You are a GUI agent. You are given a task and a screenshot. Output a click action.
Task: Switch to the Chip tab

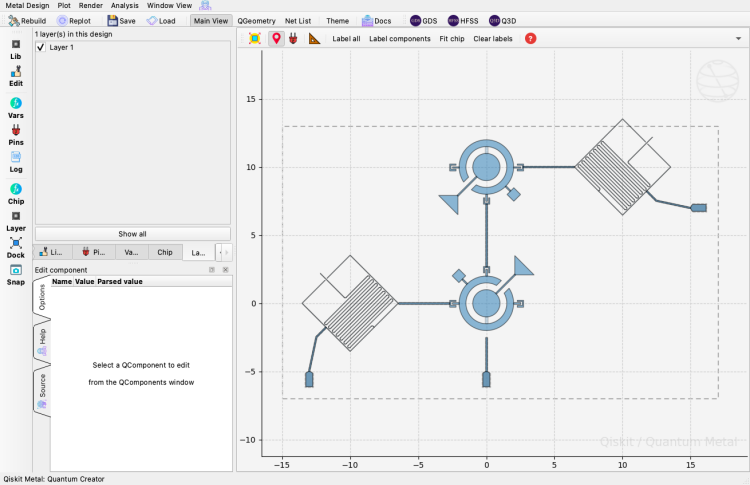[x=165, y=252]
